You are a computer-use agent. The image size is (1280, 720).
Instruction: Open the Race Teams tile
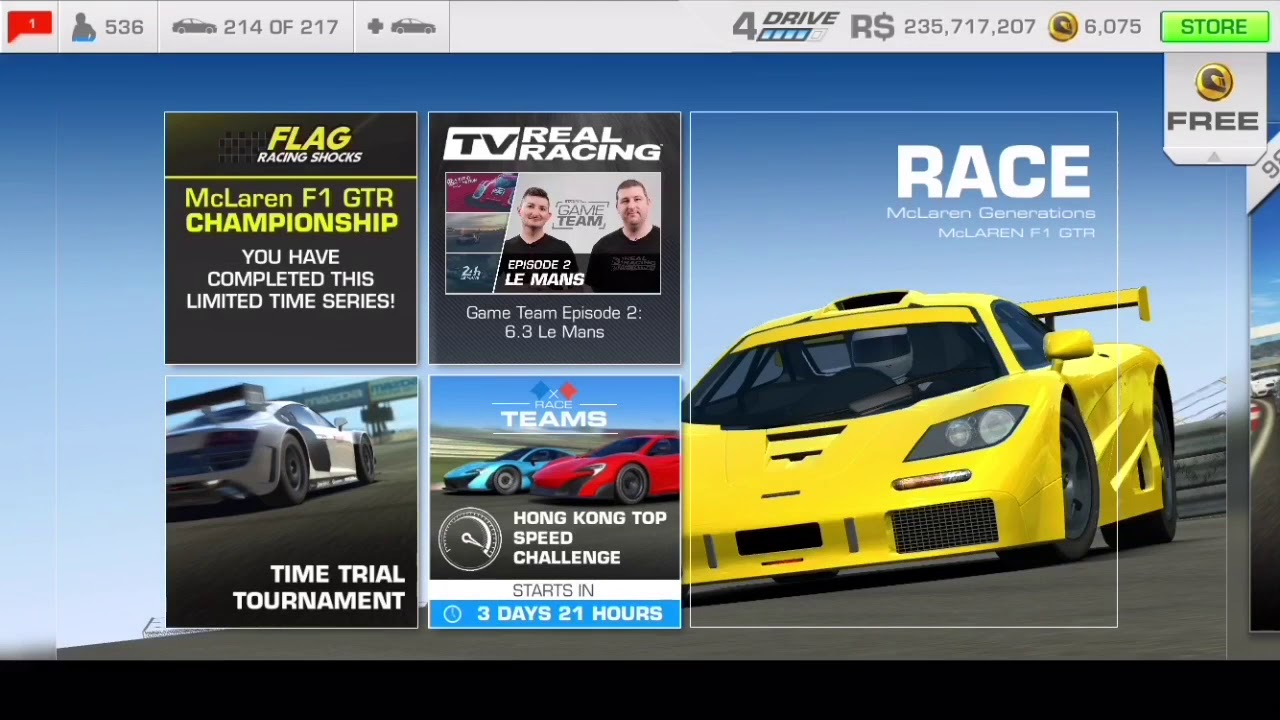click(554, 502)
